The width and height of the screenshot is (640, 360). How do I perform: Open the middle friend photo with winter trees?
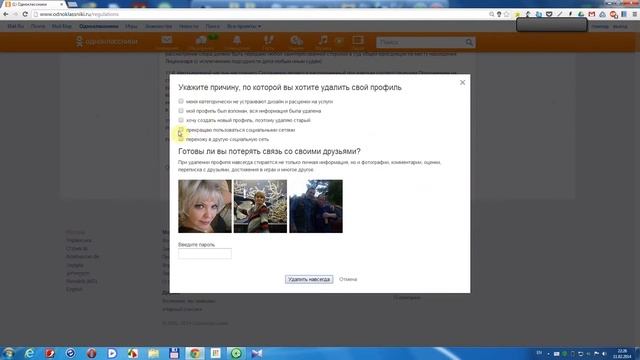pyautogui.click(x=260, y=206)
